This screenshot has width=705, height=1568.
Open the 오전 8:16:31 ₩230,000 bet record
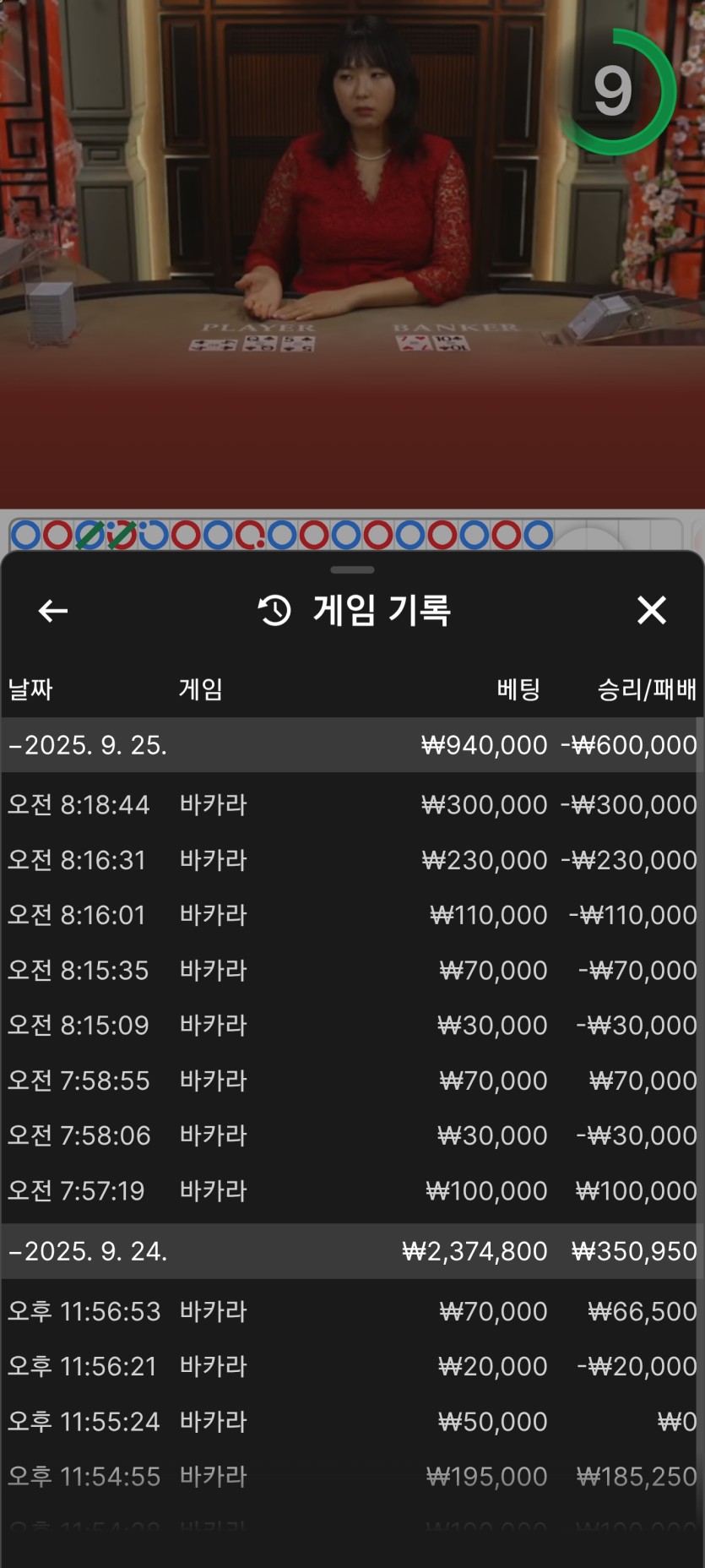click(x=352, y=860)
